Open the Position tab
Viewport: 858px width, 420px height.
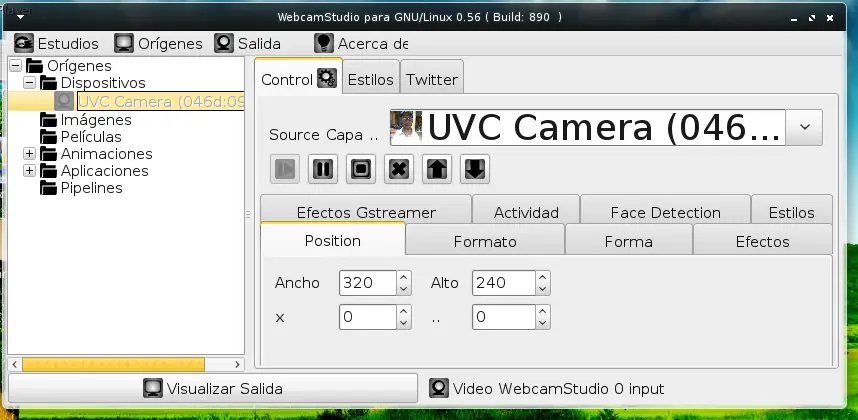click(333, 240)
